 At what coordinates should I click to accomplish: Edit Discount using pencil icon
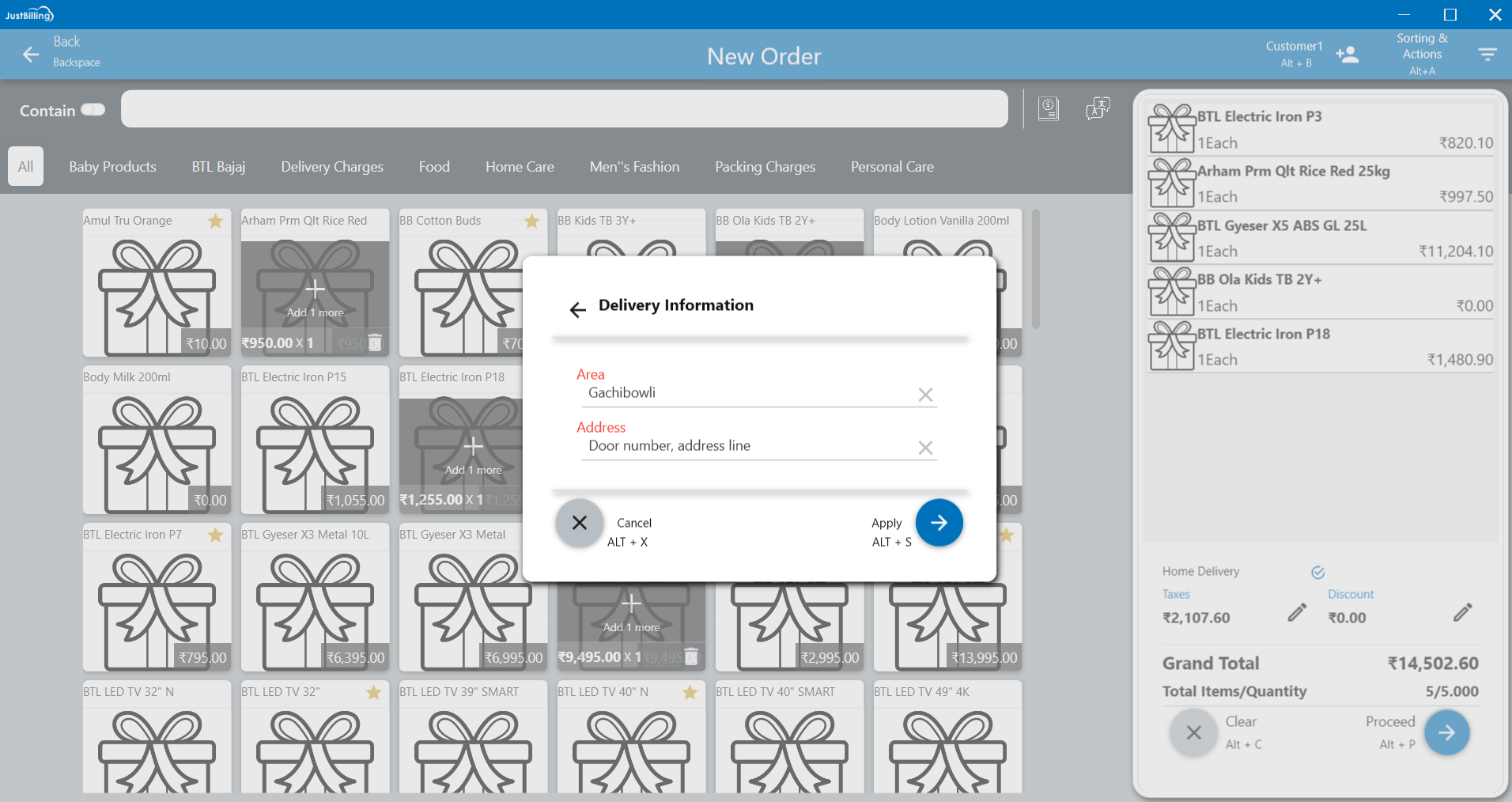[1462, 612]
